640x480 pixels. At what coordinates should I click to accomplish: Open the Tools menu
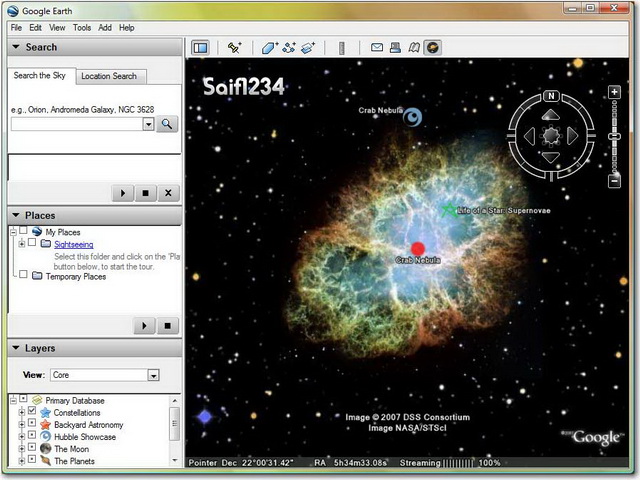coord(82,28)
